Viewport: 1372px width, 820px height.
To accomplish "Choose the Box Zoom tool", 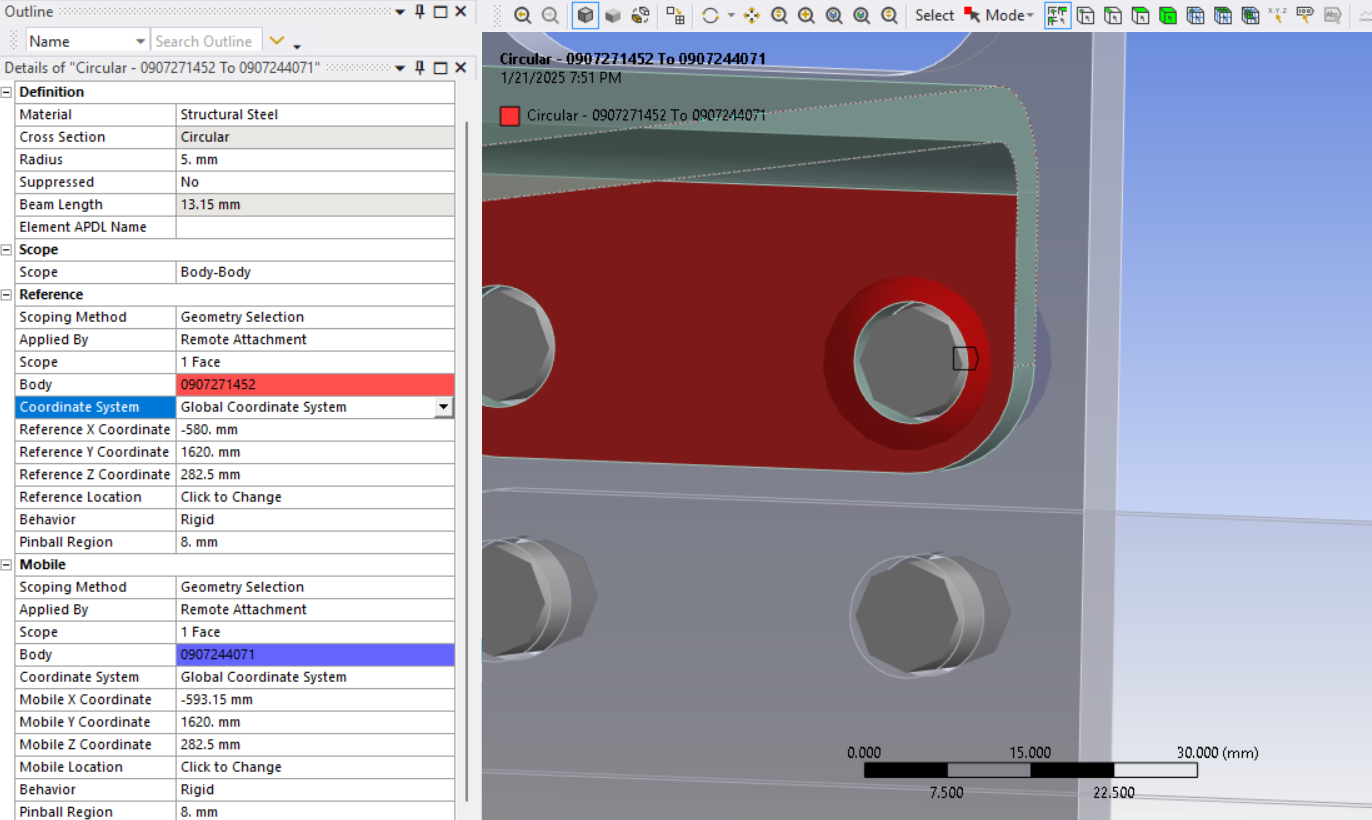I will pos(806,15).
